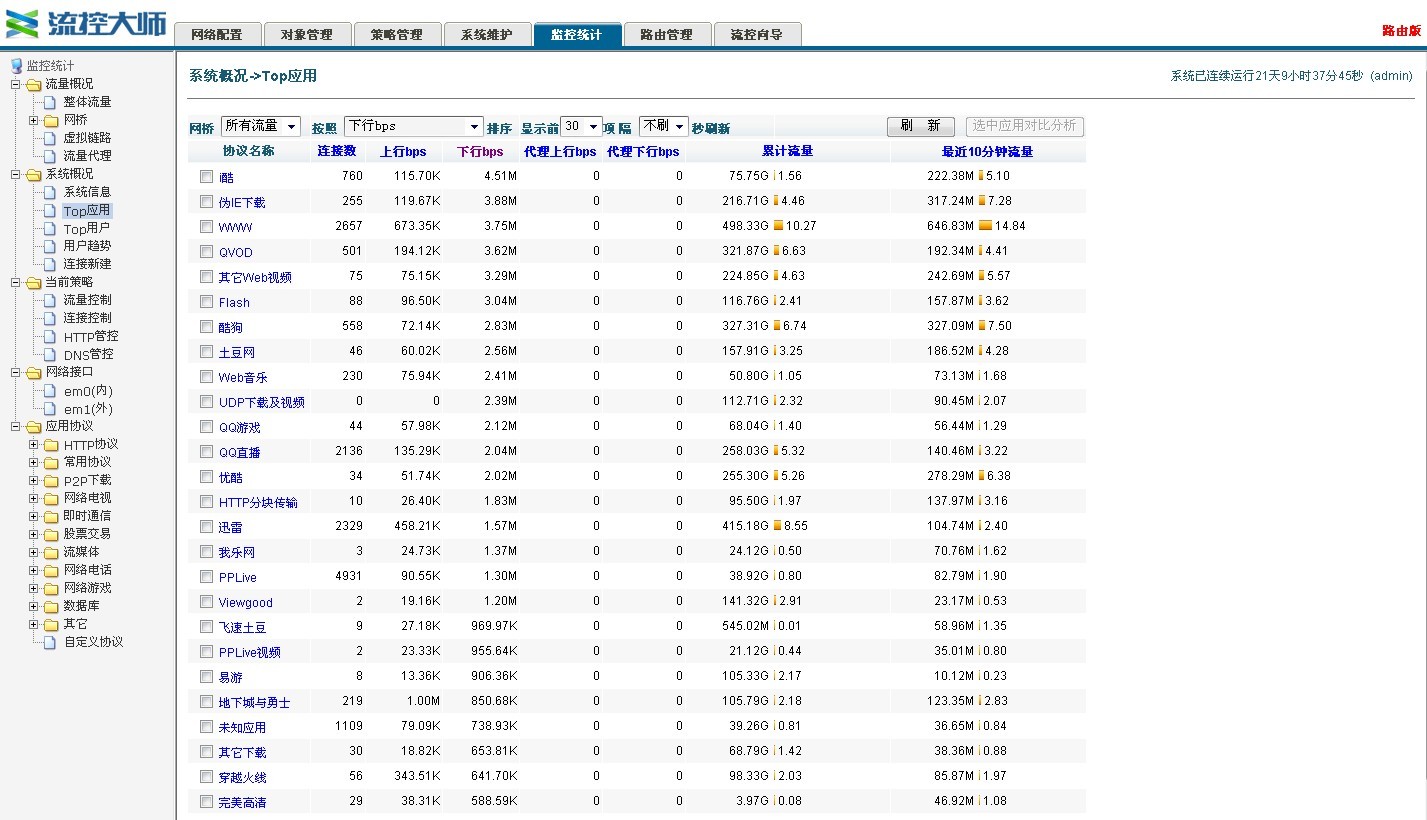
Task: Check the 土豆网 row checkbox
Action: point(206,351)
